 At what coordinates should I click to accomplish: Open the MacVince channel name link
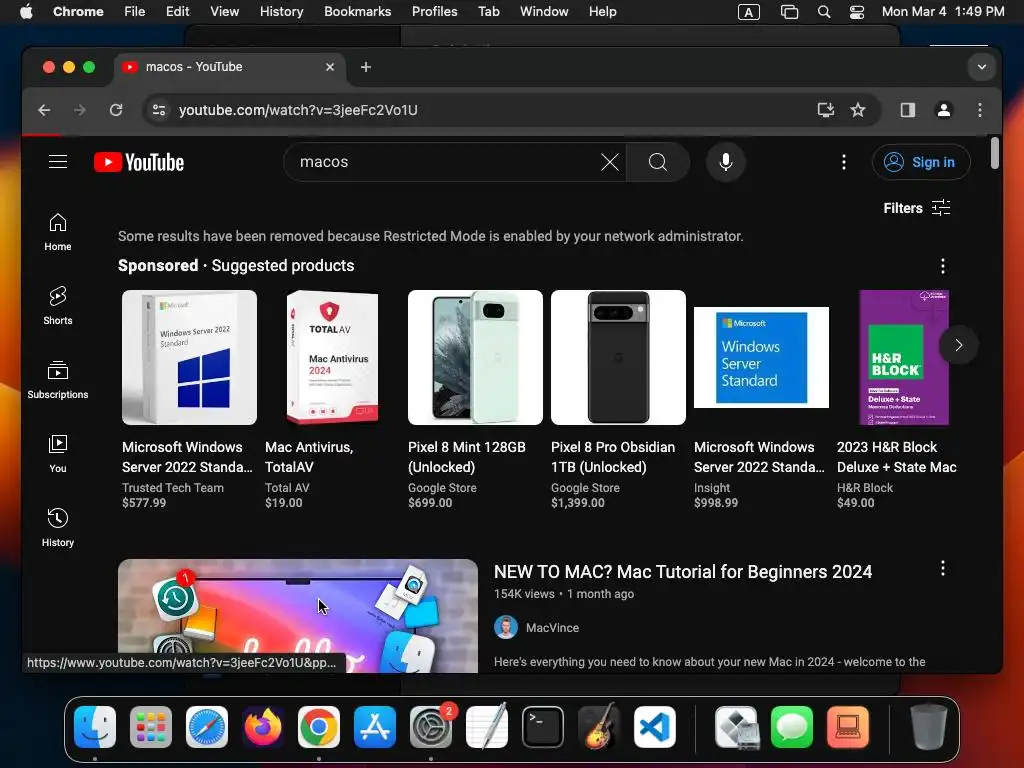pos(552,628)
